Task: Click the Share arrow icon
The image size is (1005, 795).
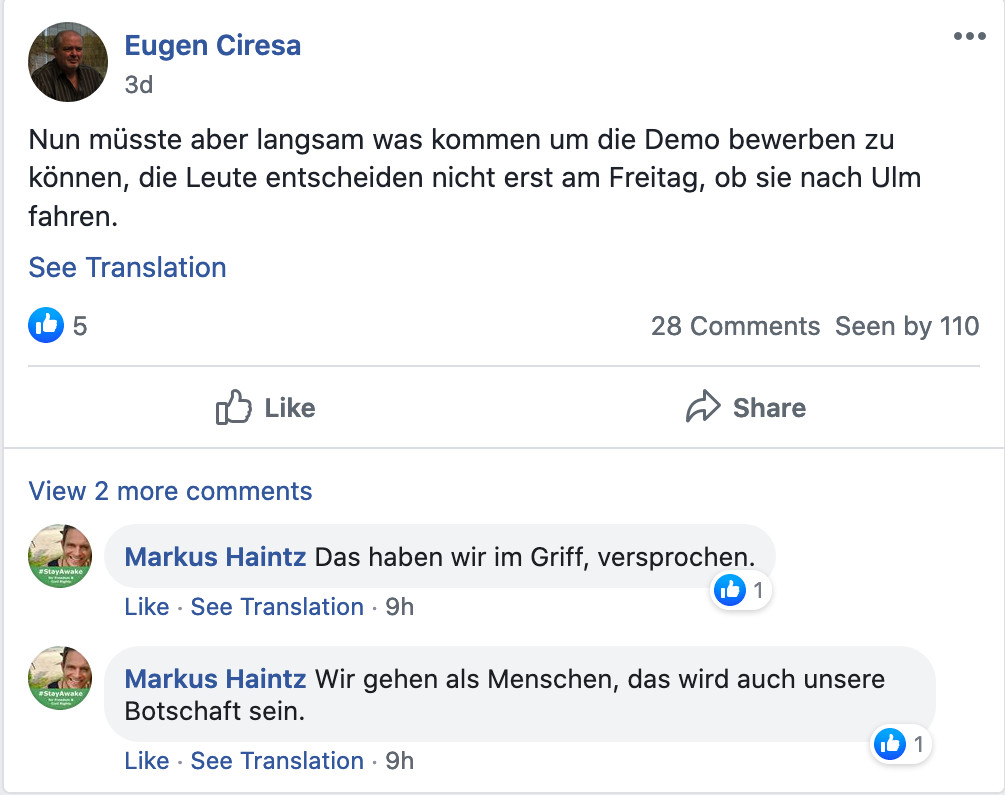Action: click(x=703, y=408)
